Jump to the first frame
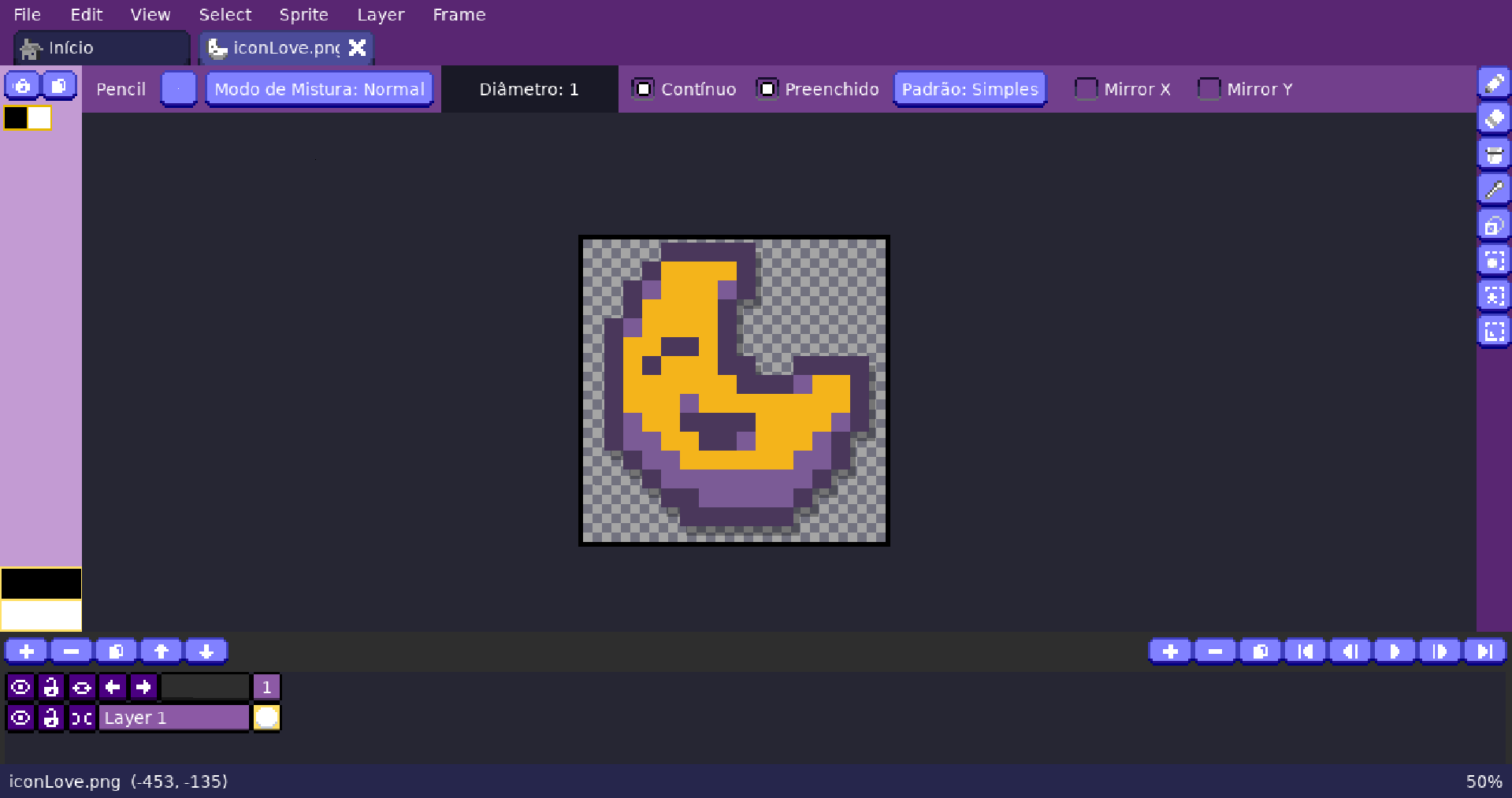 [1306, 651]
